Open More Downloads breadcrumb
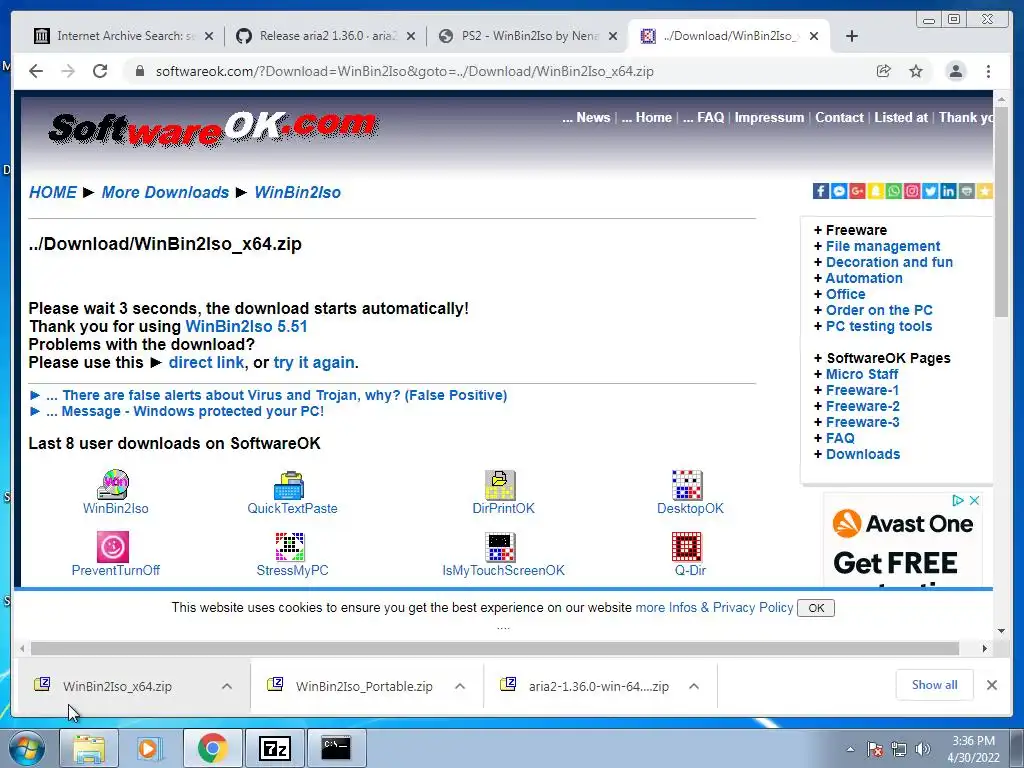 coord(165,192)
